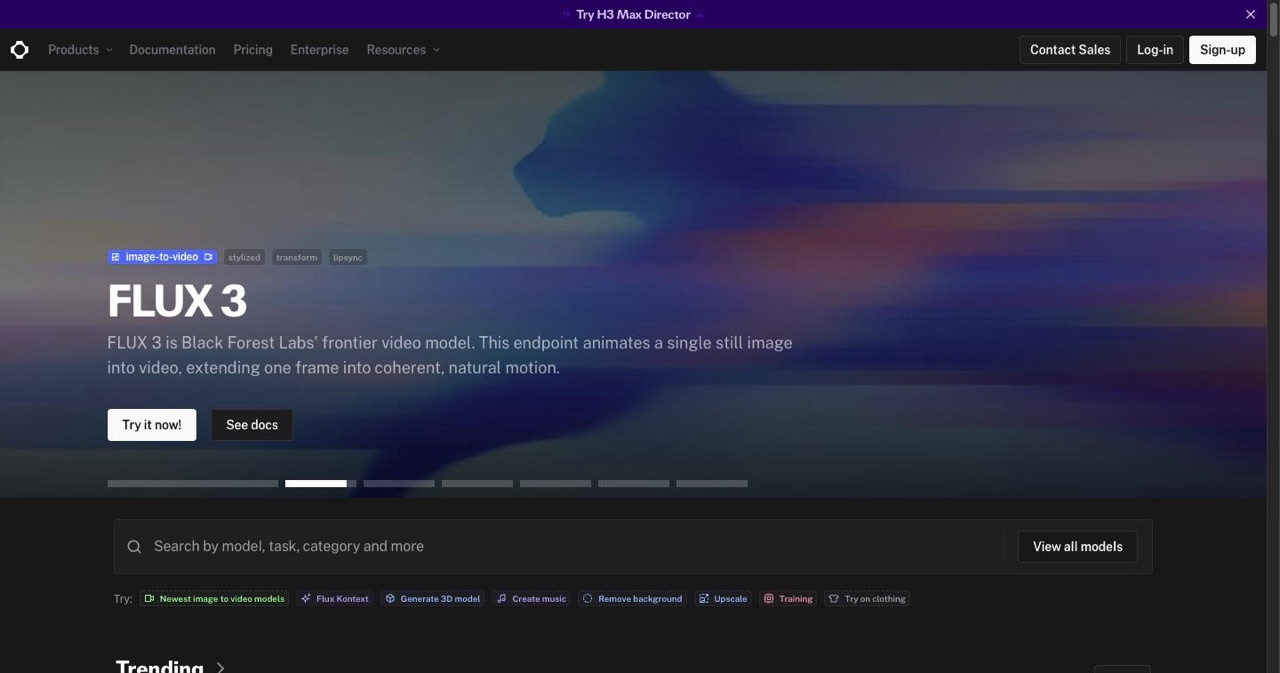Select the third carousel slide indicator
This screenshot has width=1280, height=673.
pos(399,484)
